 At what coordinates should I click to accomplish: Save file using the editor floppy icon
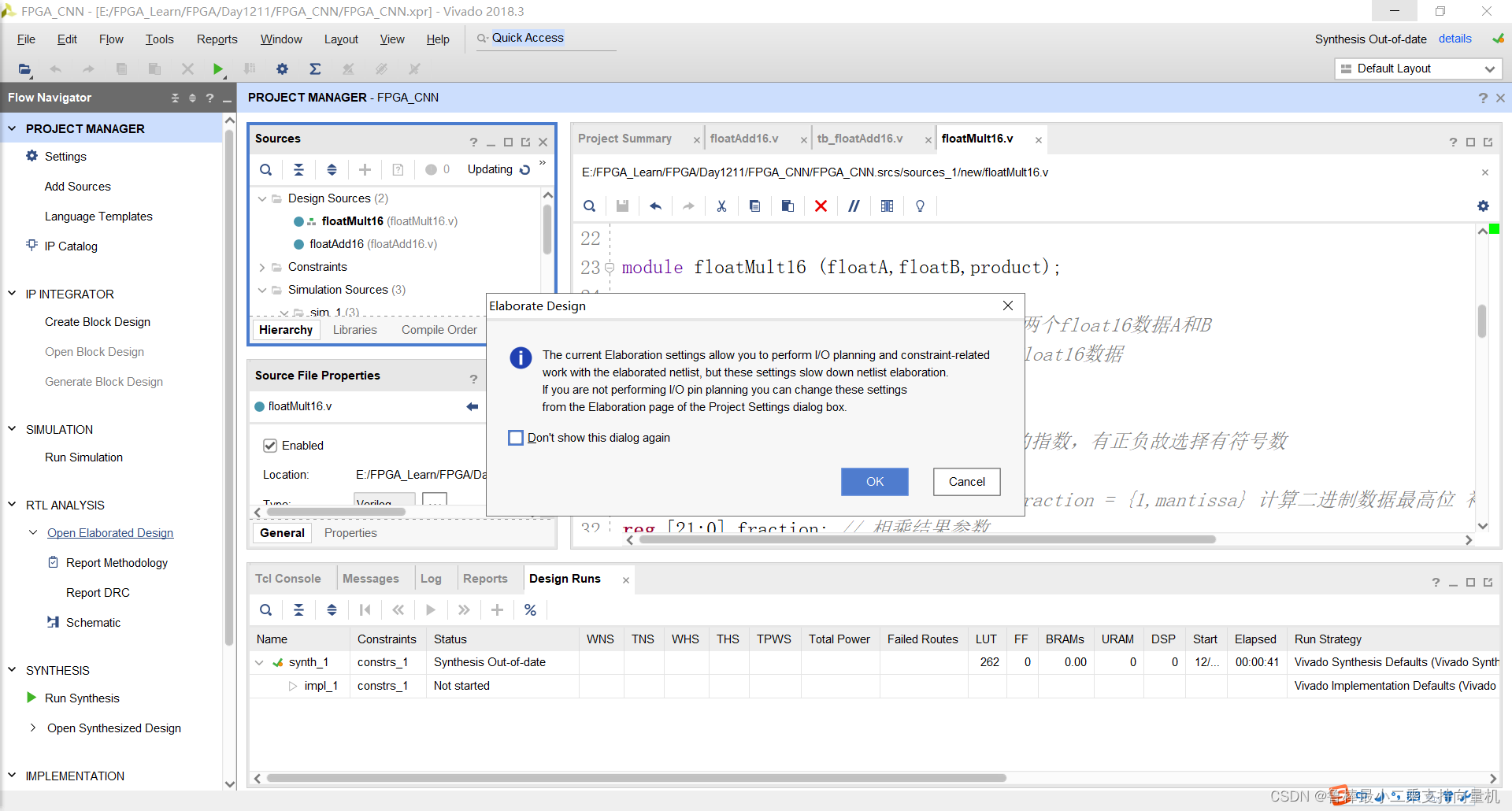pos(622,206)
